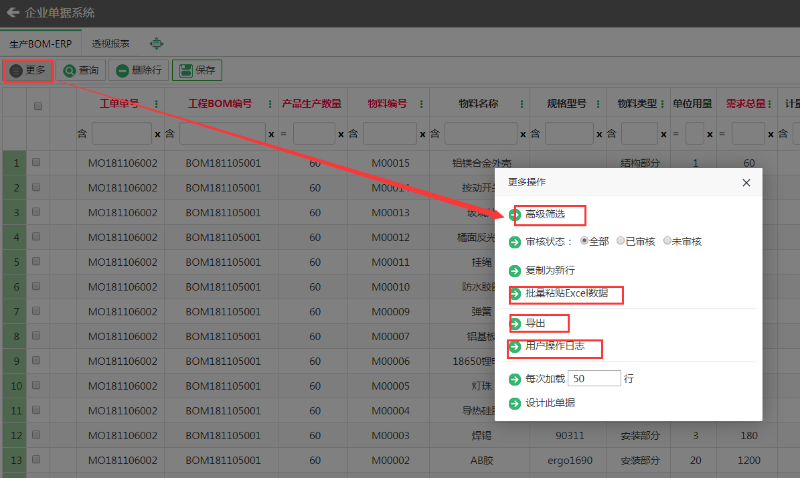Close the 更多操作 dialog
800x478 pixels.
tap(746, 183)
